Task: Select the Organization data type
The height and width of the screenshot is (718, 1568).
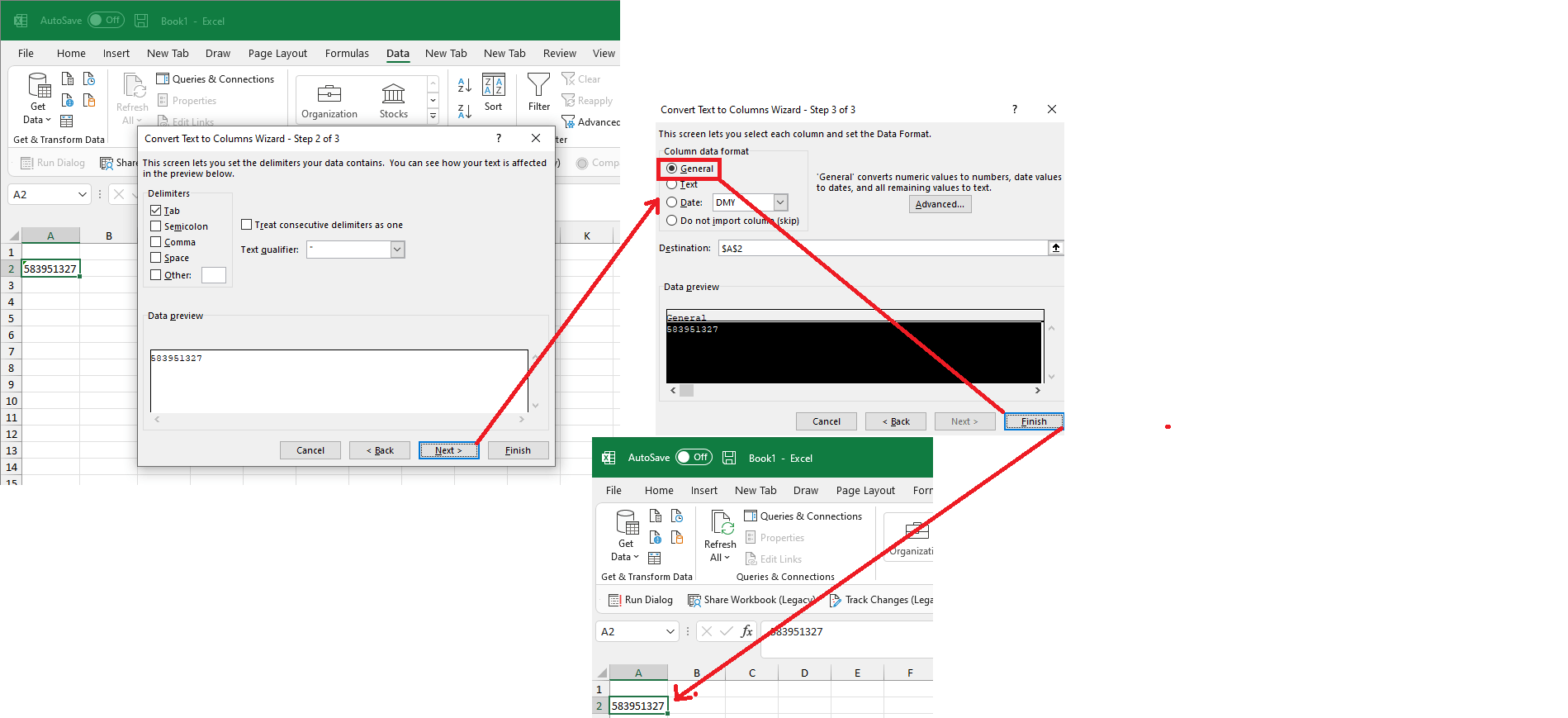Action: point(329,102)
